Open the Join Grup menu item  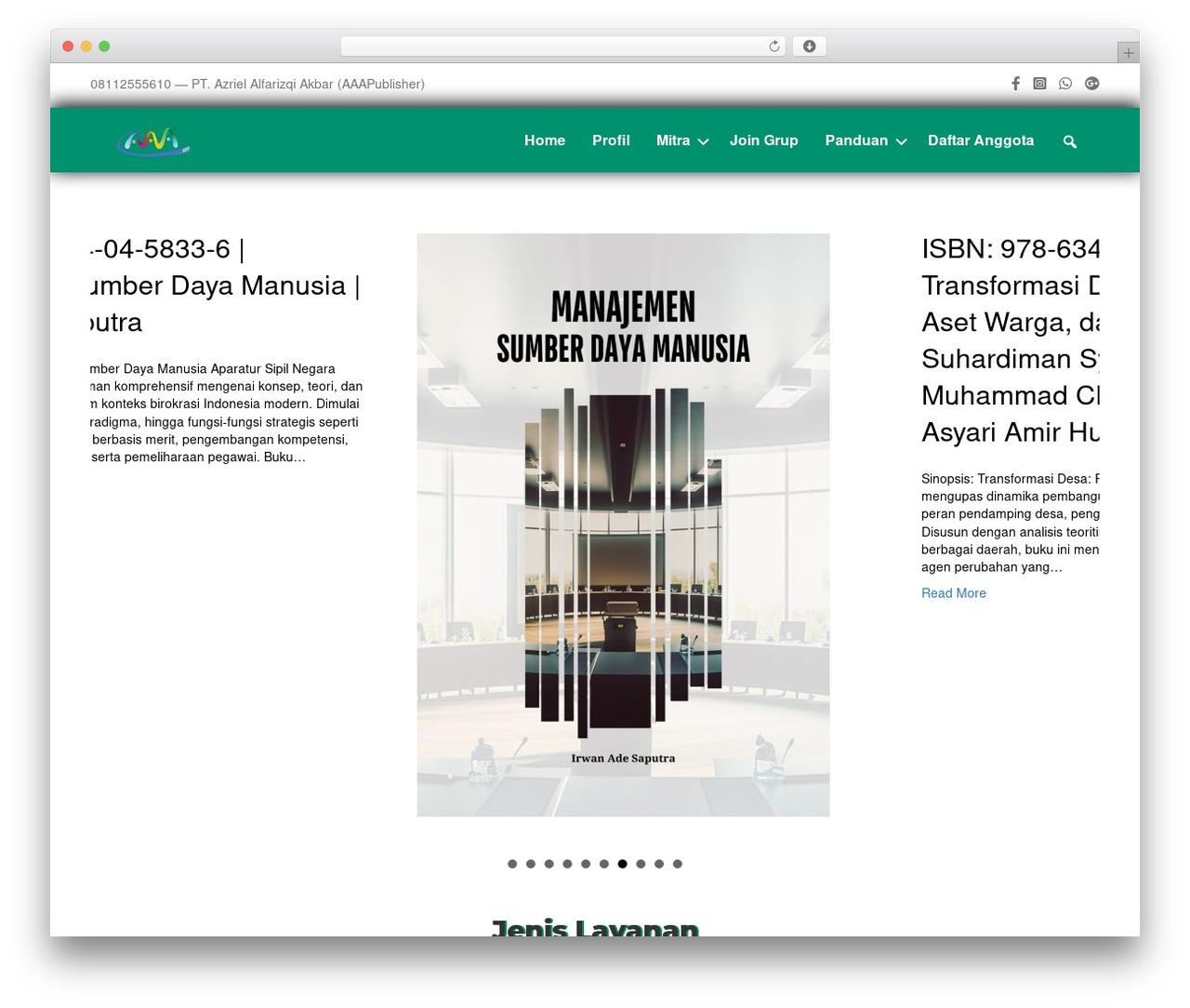coord(763,140)
